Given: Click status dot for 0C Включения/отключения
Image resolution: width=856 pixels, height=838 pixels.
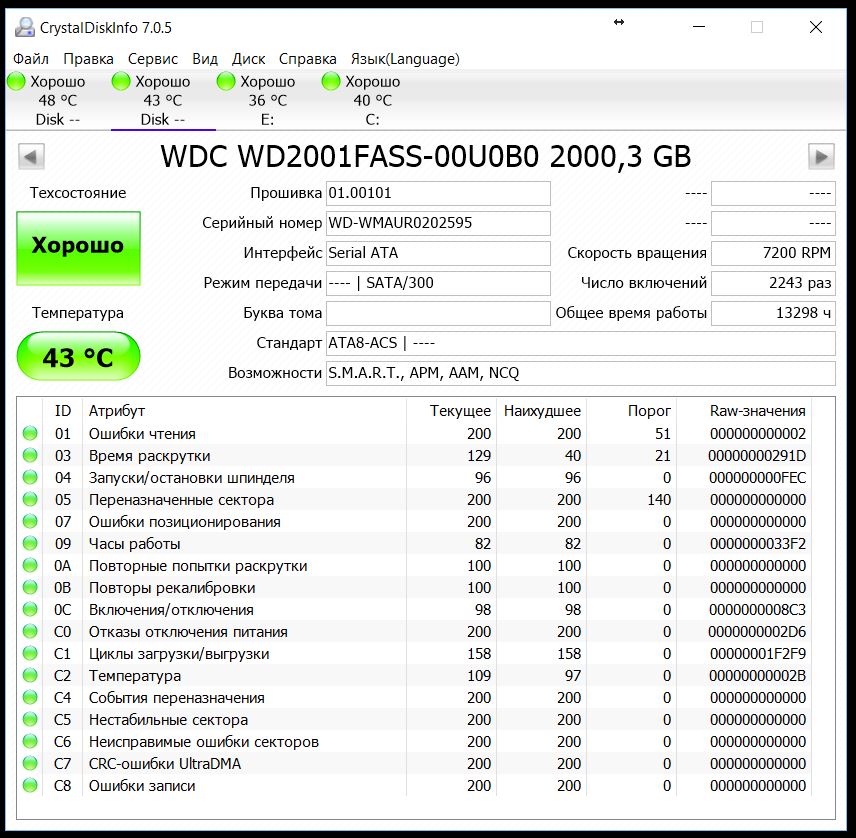Looking at the screenshot, I should tap(30, 609).
